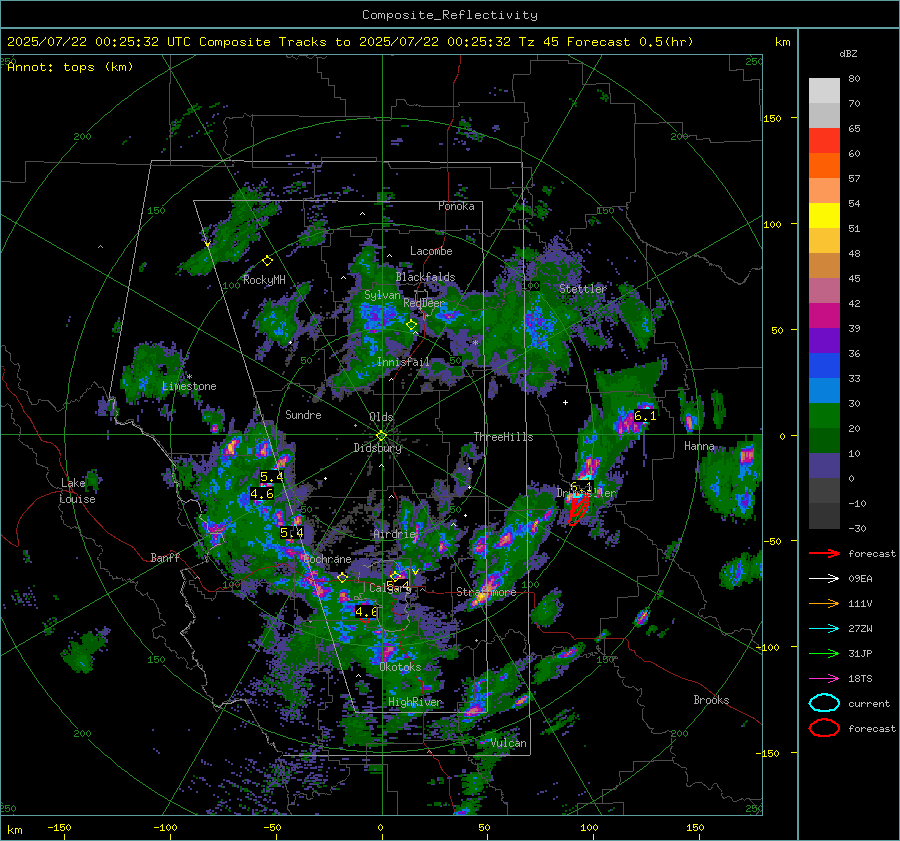Click the cyan current ellipse legend icon
Screen dimensions: 900x841
click(x=824, y=703)
